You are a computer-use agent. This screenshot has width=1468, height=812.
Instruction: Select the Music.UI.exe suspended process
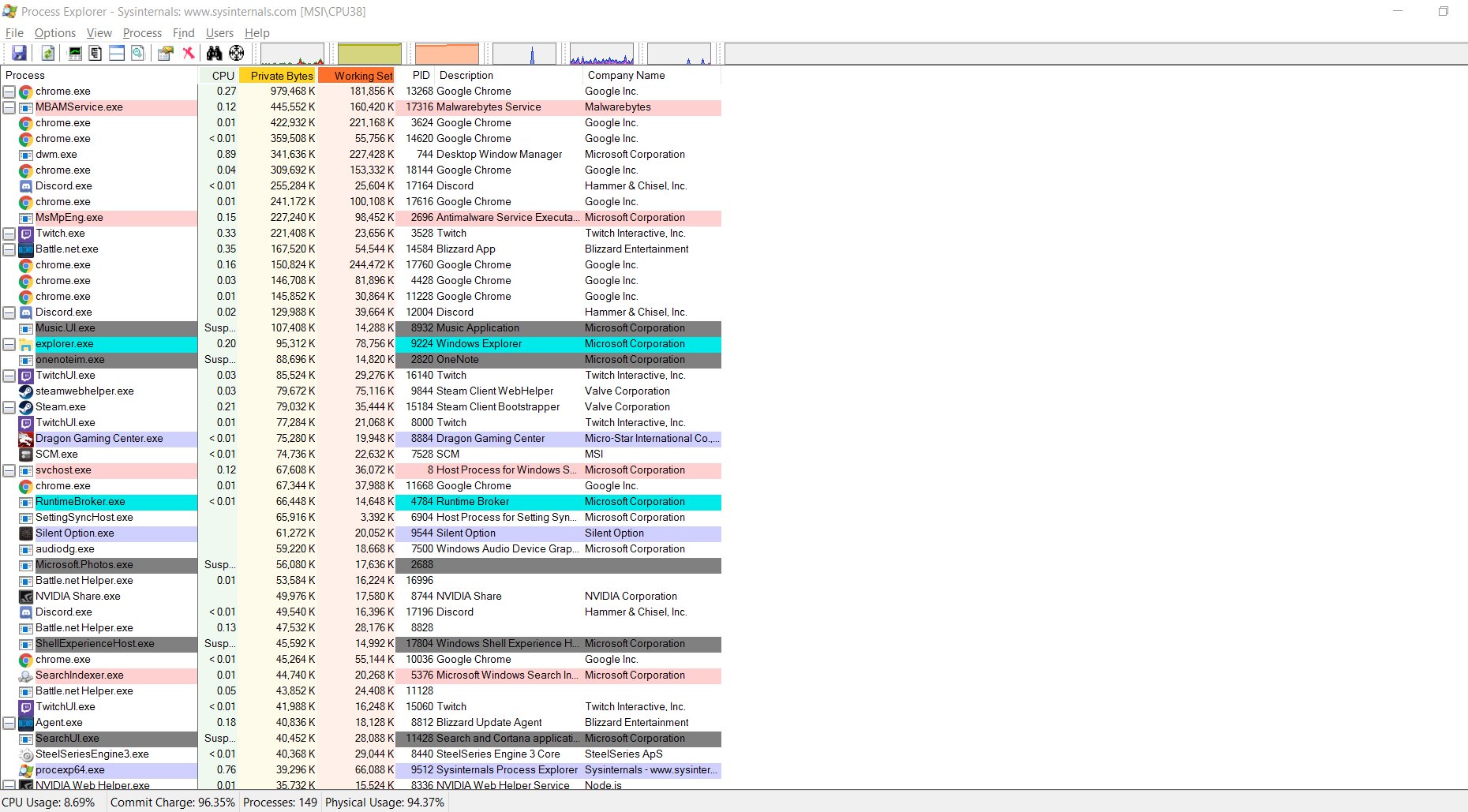tap(361, 328)
